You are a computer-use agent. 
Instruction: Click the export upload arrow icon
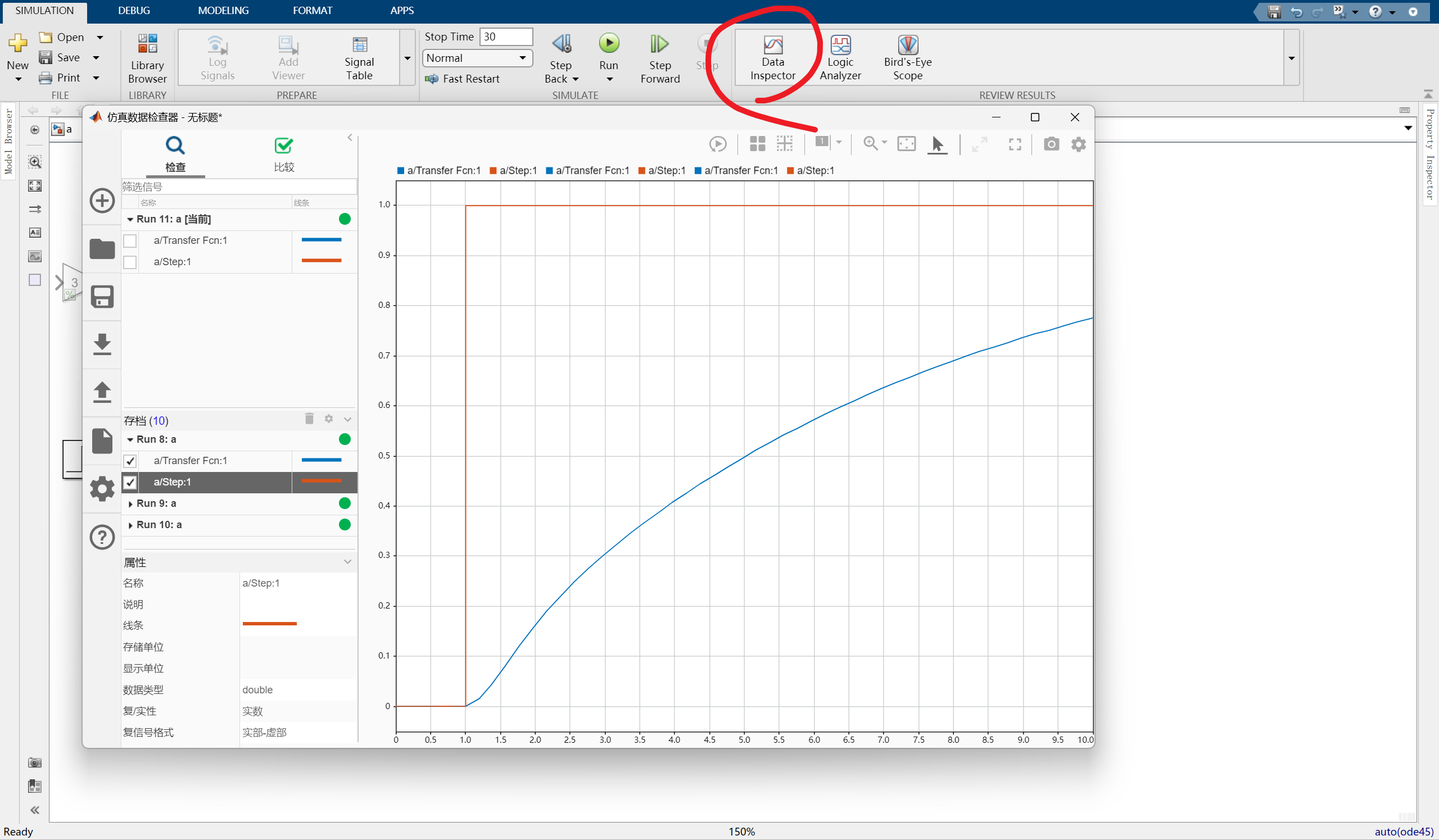pyautogui.click(x=102, y=393)
